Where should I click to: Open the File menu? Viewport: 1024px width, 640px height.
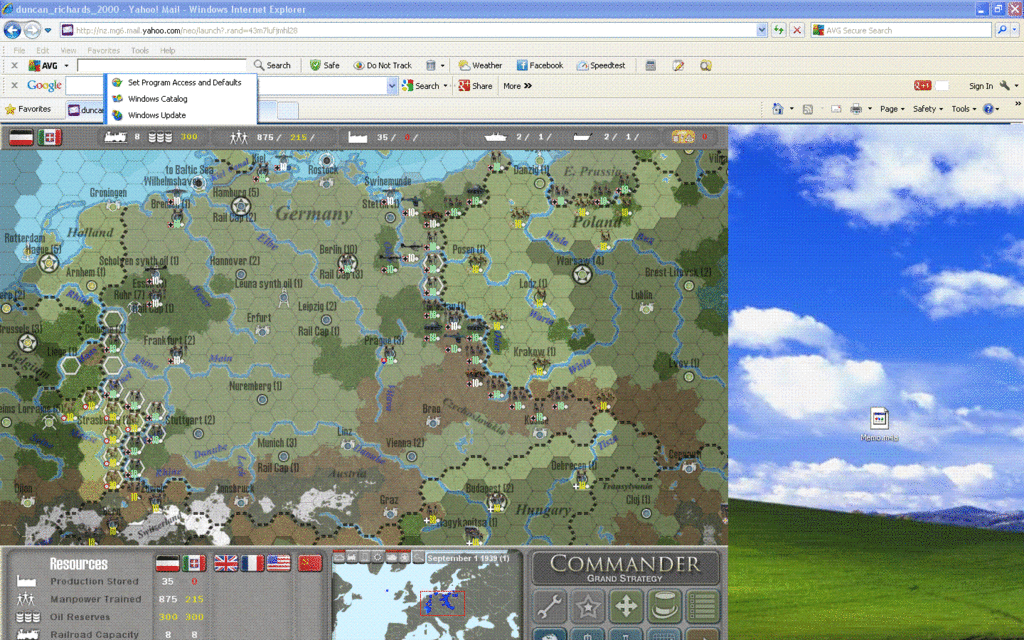[x=20, y=50]
